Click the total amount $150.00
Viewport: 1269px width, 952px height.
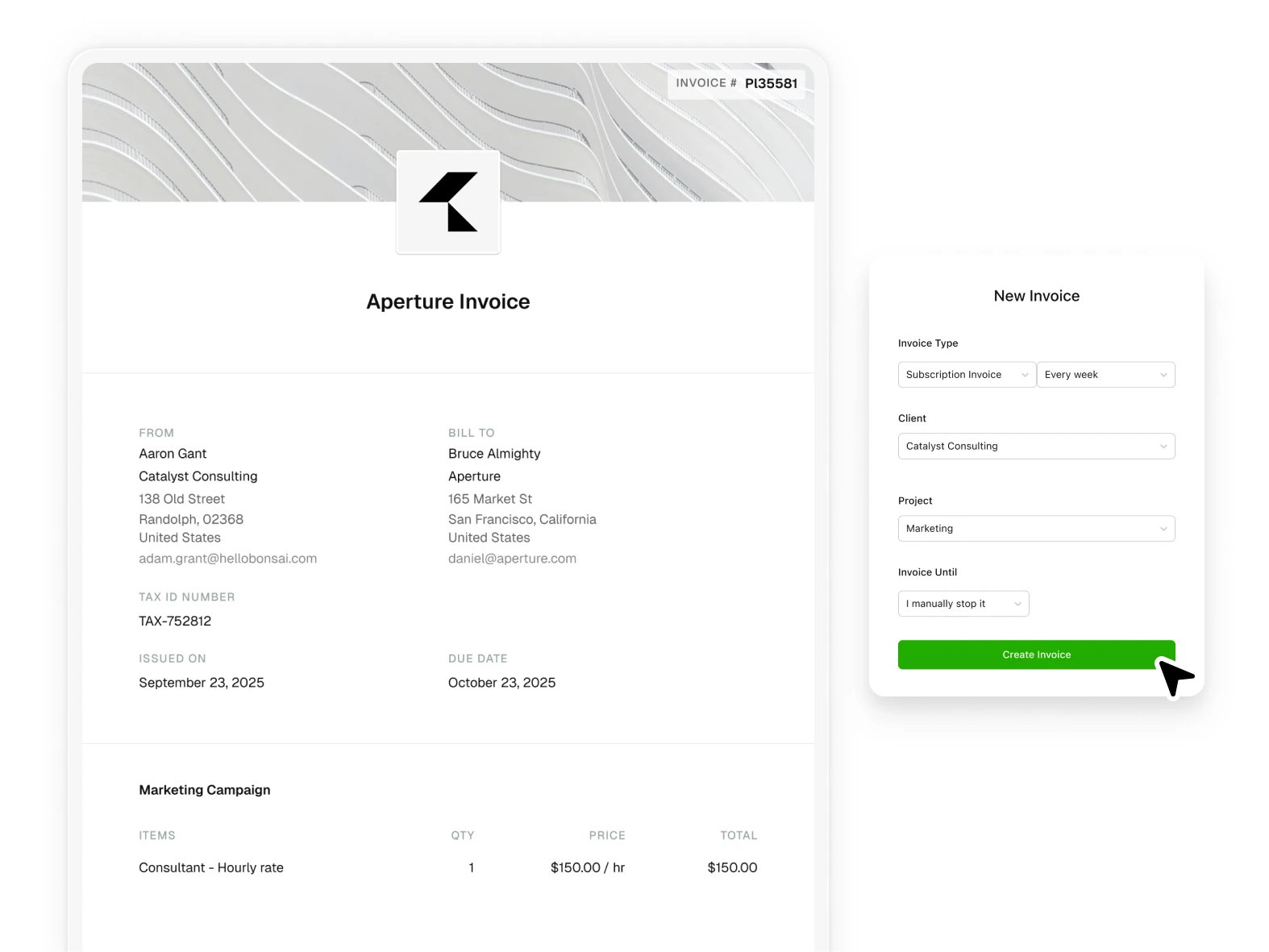(732, 868)
